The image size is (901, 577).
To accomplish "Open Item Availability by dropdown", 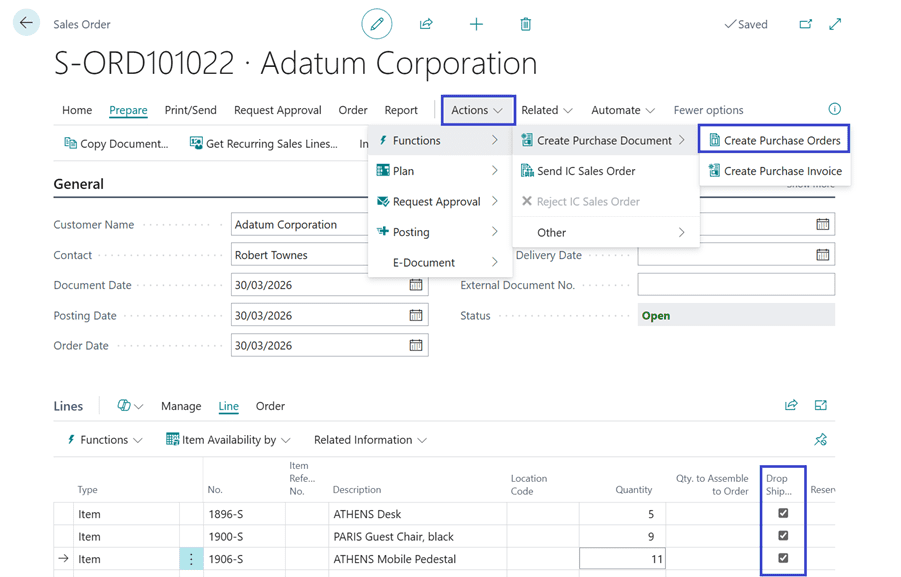I will (x=228, y=440).
